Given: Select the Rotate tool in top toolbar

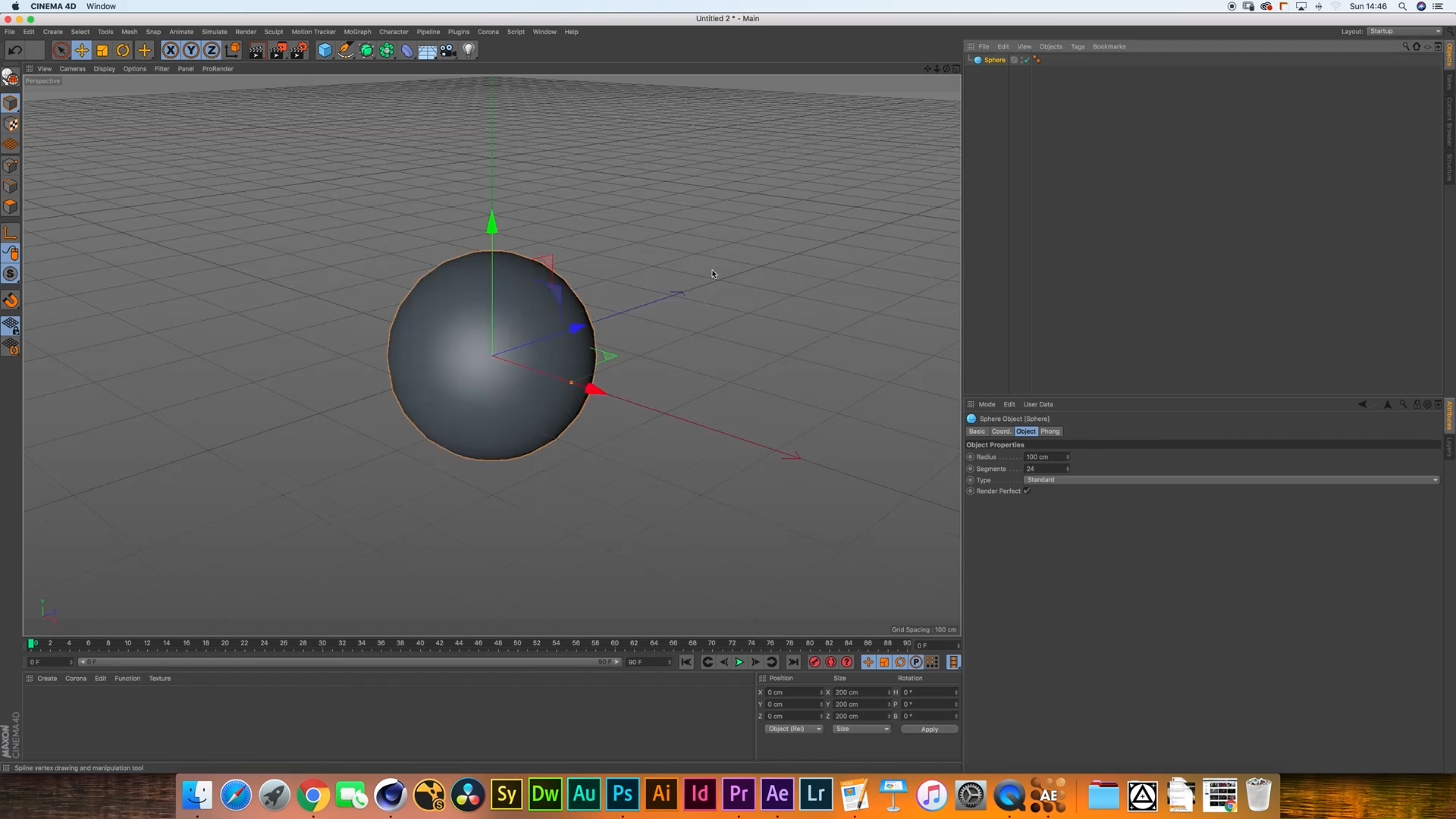Looking at the screenshot, I should 123,51.
